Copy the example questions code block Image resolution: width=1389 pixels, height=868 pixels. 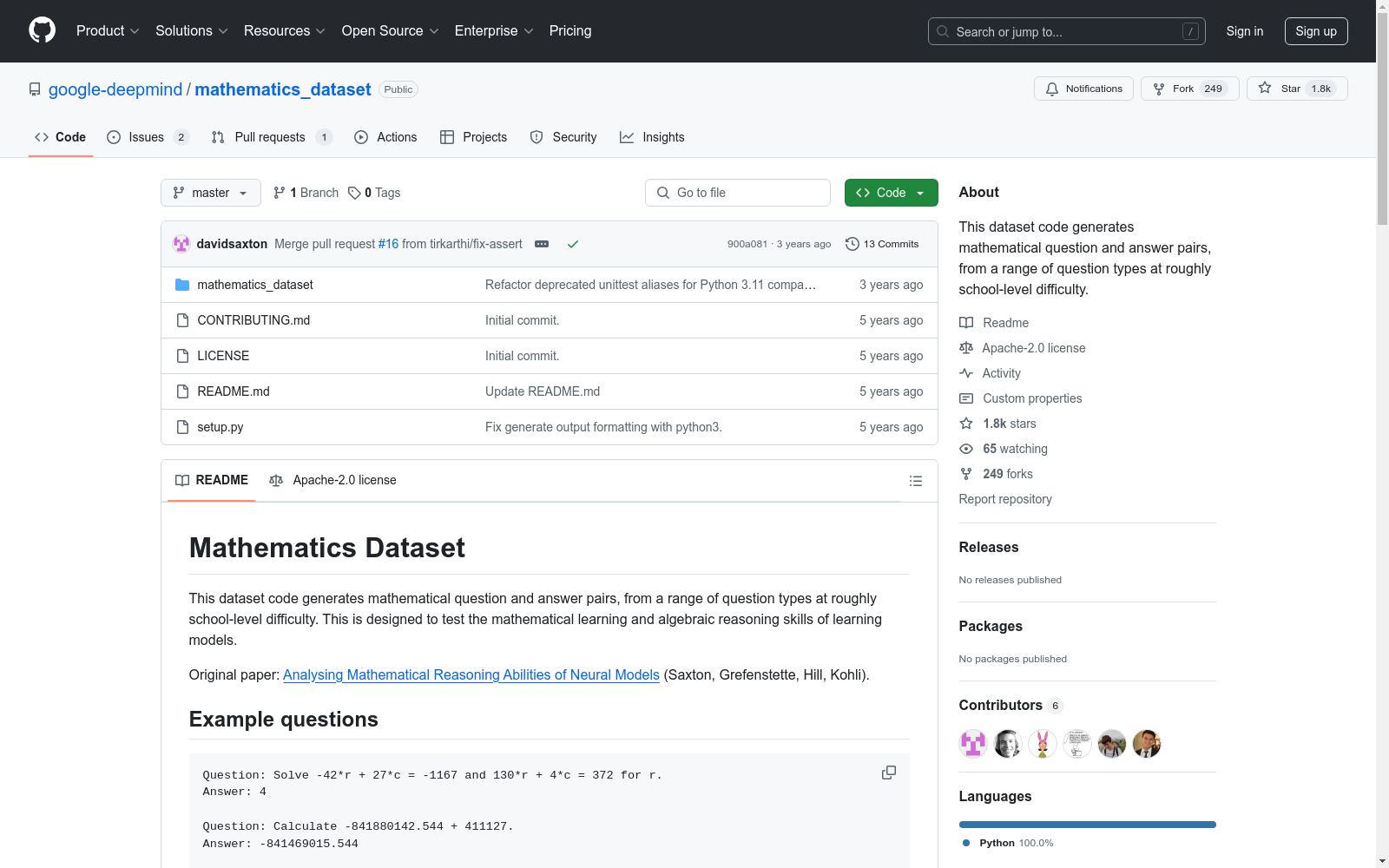pos(889,773)
